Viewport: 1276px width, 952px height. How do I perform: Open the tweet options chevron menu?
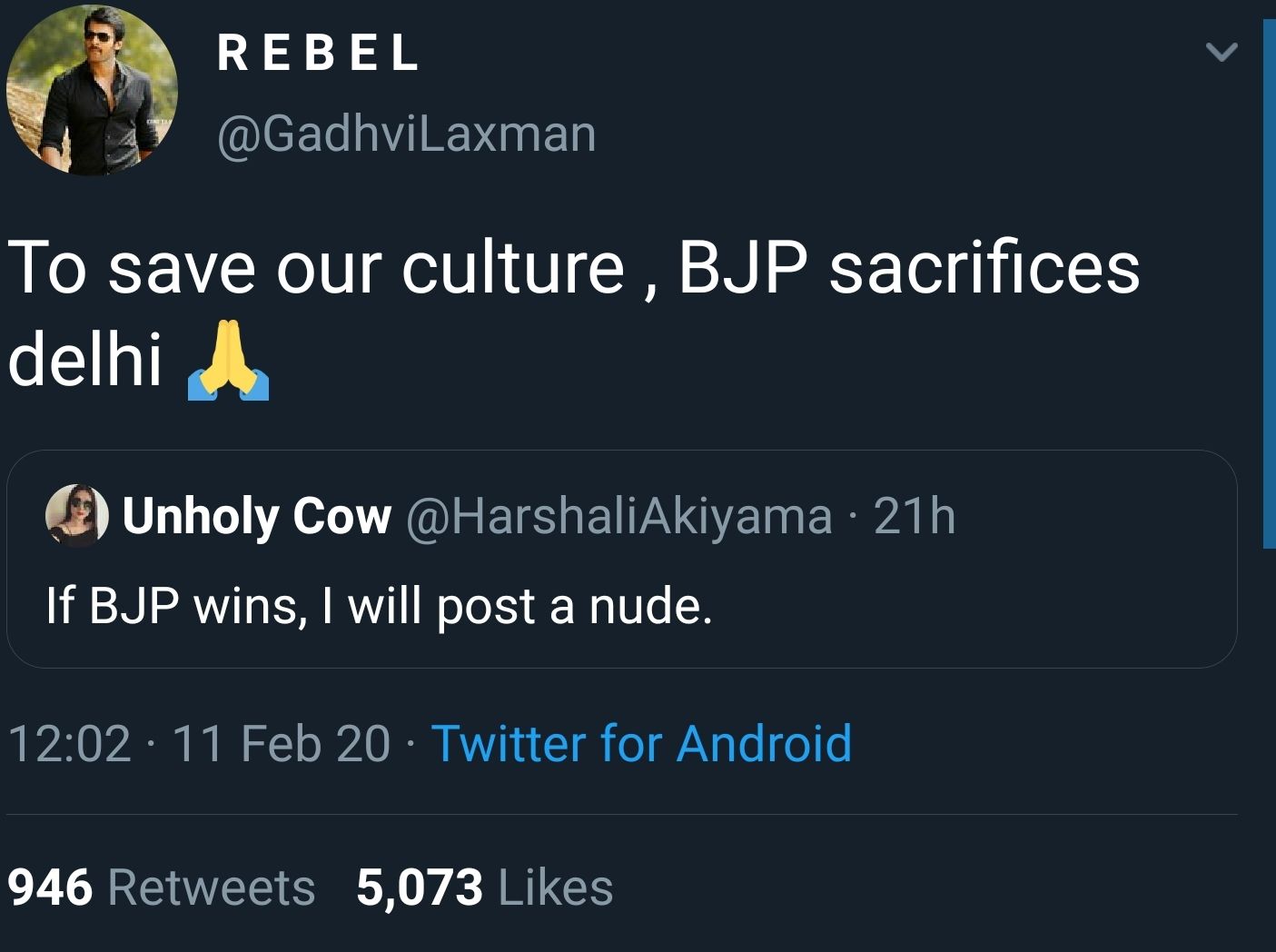tap(1222, 53)
